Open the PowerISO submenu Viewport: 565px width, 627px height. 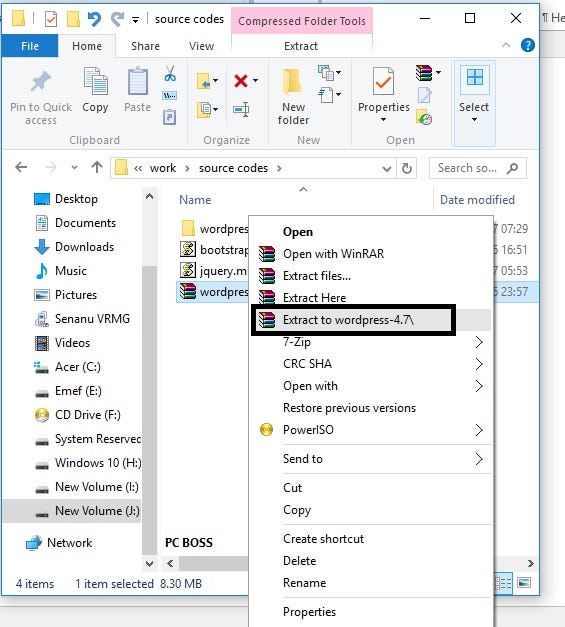[370, 430]
